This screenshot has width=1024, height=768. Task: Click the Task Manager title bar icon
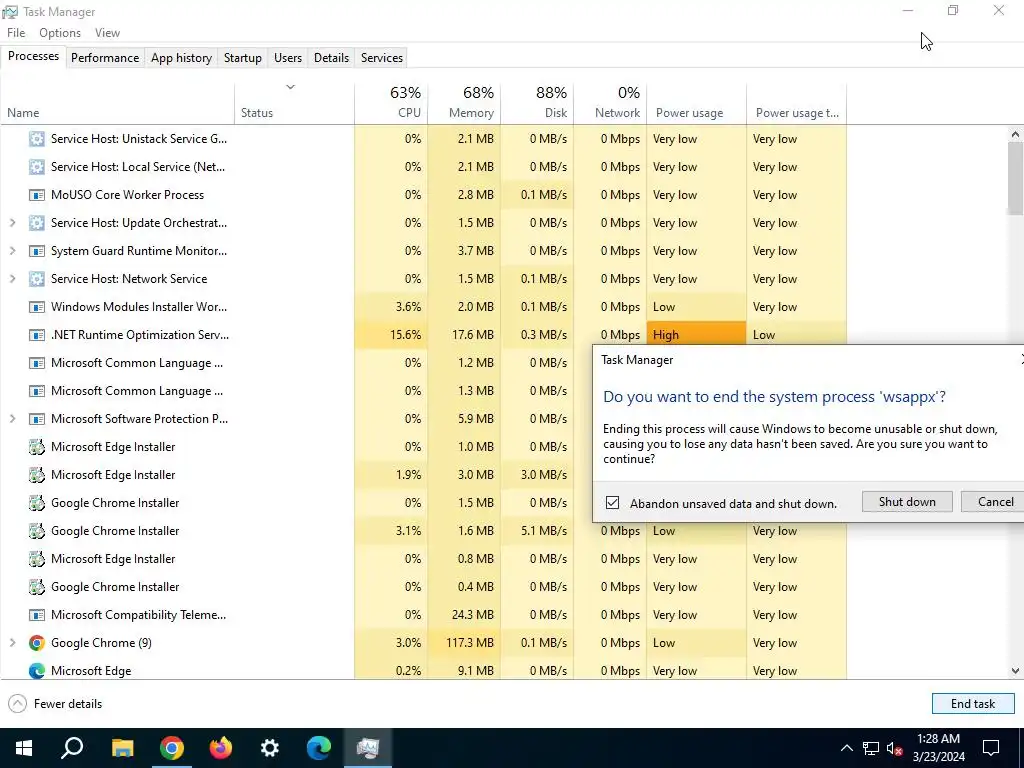(x=10, y=12)
